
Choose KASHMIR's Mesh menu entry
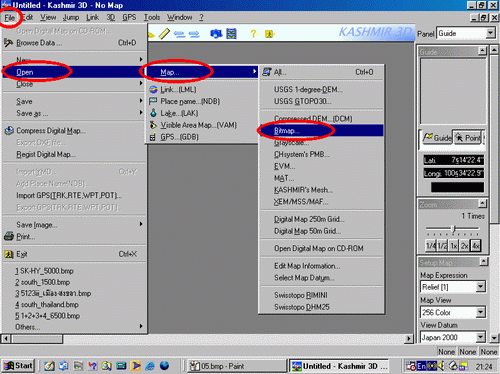(321, 190)
